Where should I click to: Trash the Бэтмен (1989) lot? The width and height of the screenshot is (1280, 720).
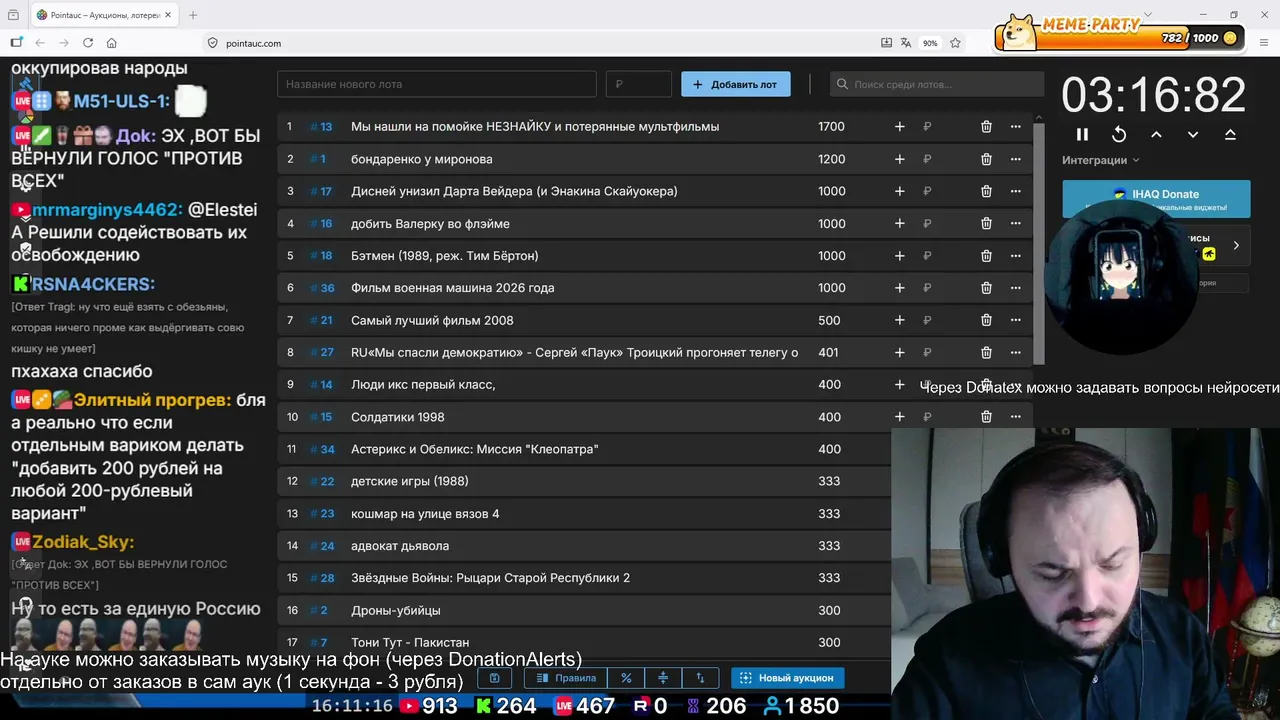[x=986, y=256]
